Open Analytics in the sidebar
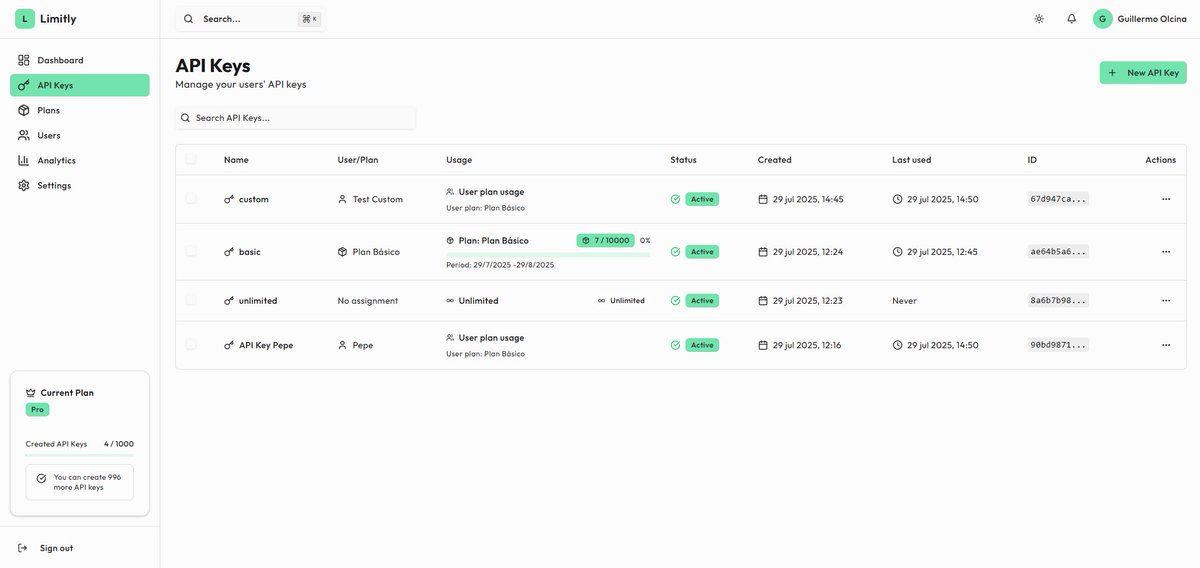 [80, 160]
